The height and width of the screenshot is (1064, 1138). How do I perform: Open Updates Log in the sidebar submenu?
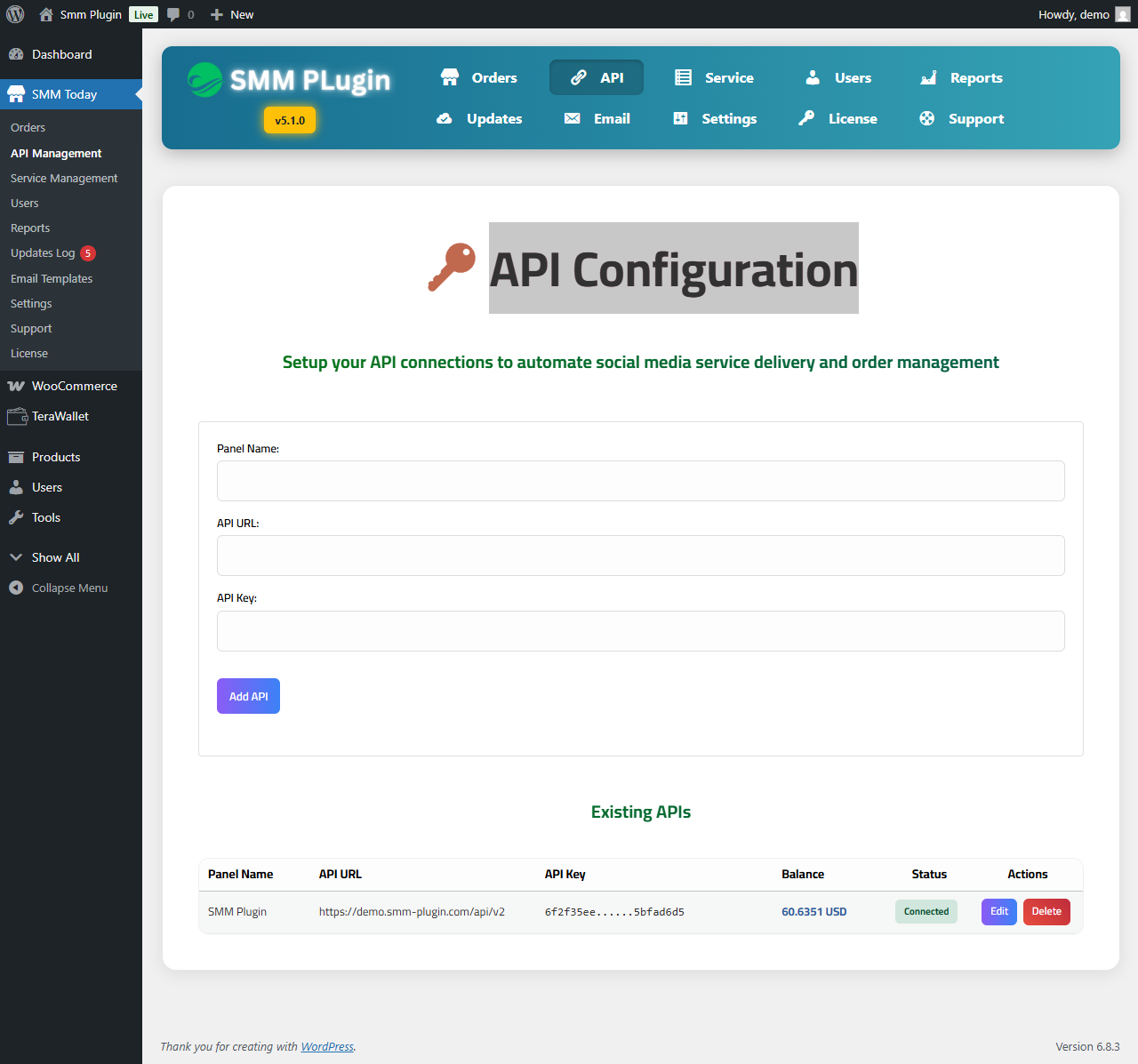43,252
